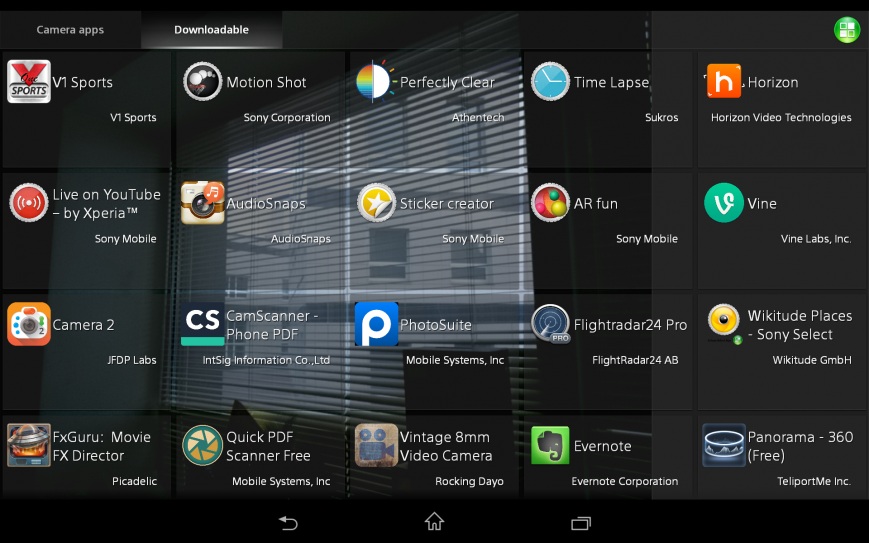Tap the Flightradar24 Pro title
Image resolution: width=869 pixels, height=543 pixels.
630,325
